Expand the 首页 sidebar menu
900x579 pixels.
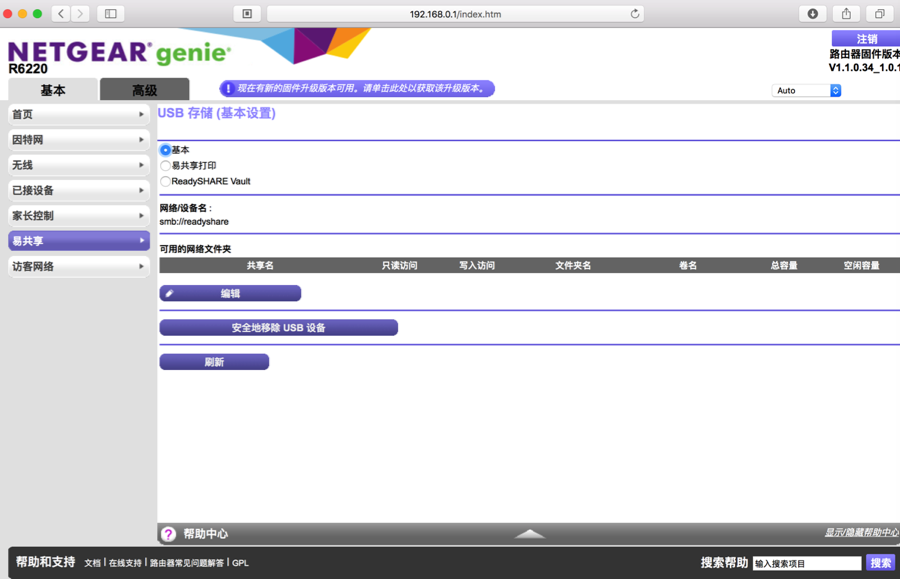pyautogui.click(x=79, y=115)
